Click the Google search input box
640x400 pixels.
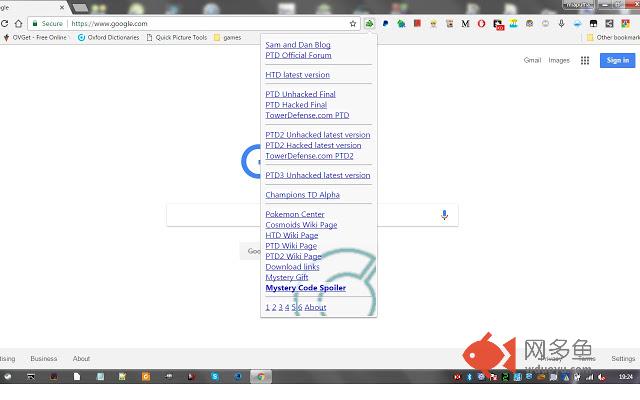tap(312, 215)
